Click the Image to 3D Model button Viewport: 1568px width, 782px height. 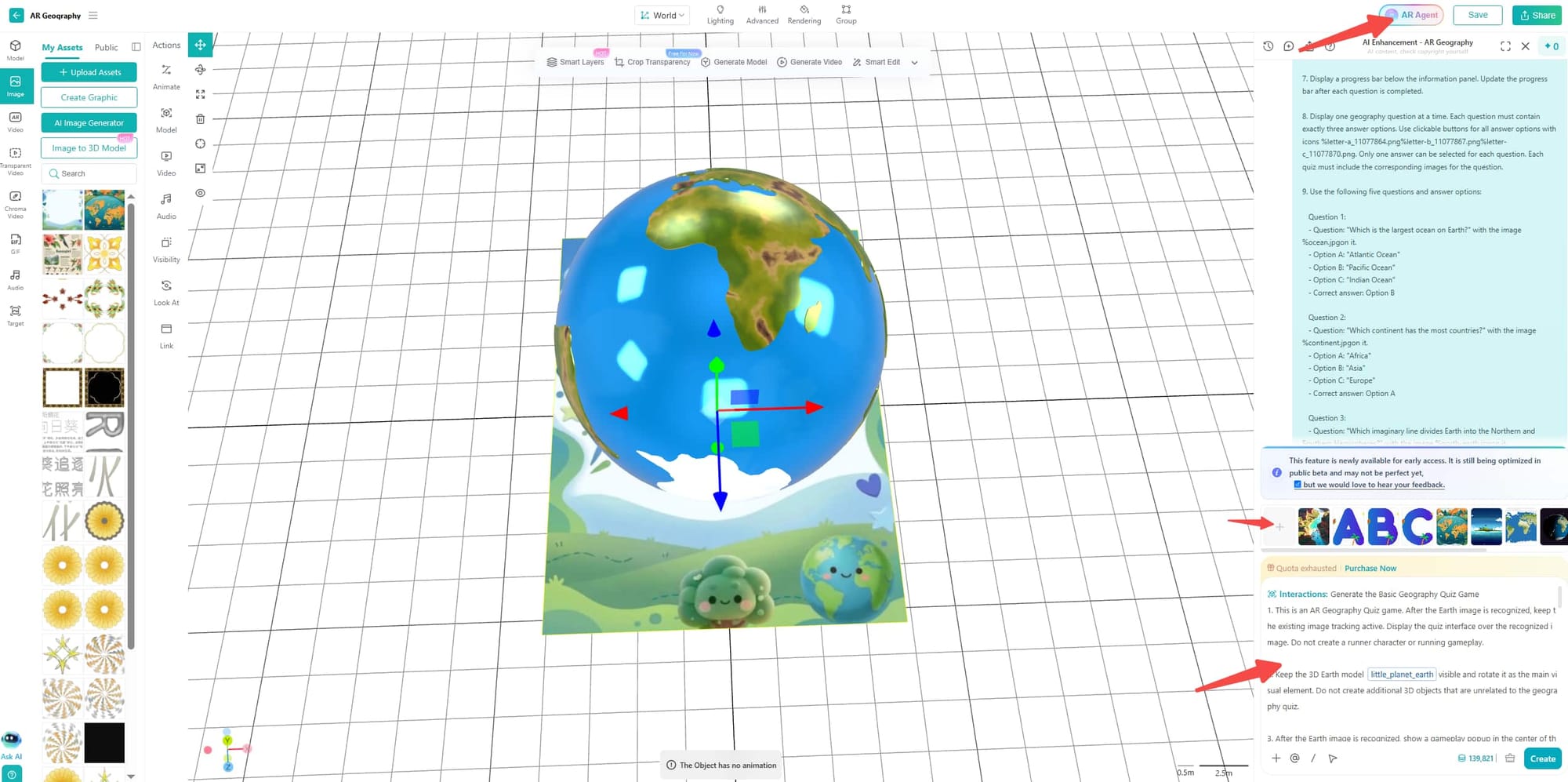(x=89, y=147)
